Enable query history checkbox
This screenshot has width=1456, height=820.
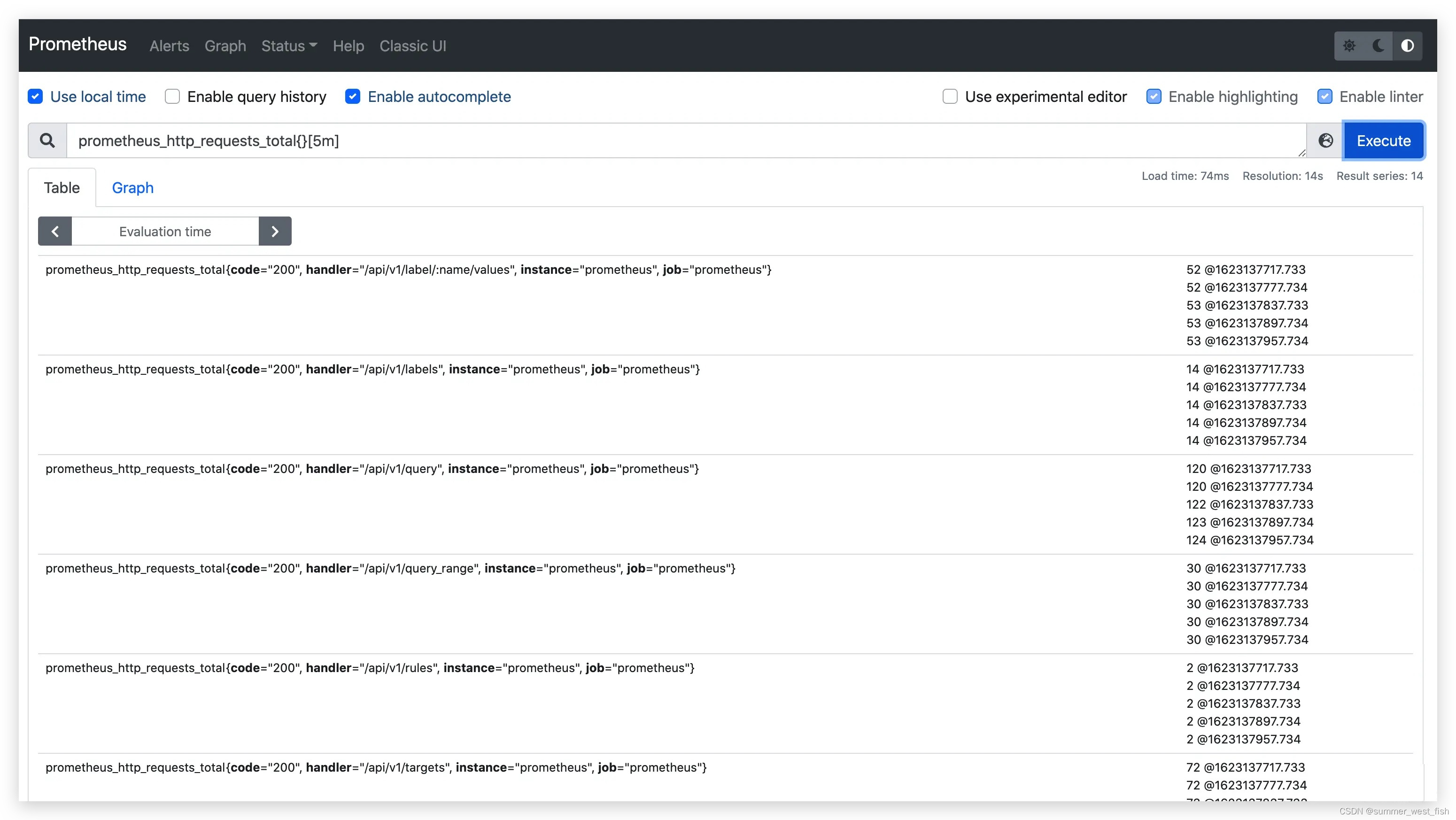pos(172,97)
